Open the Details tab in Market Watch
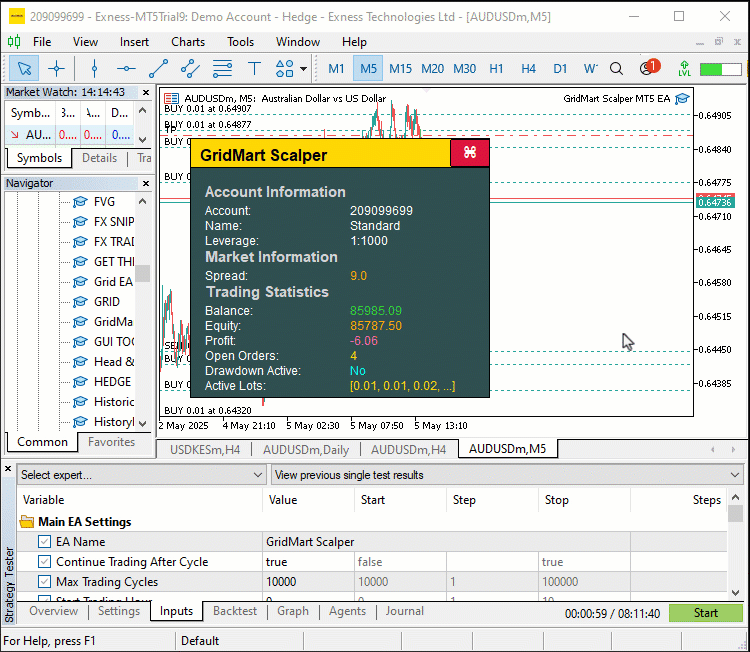Viewport: 750px width, 652px height. tap(99, 158)
